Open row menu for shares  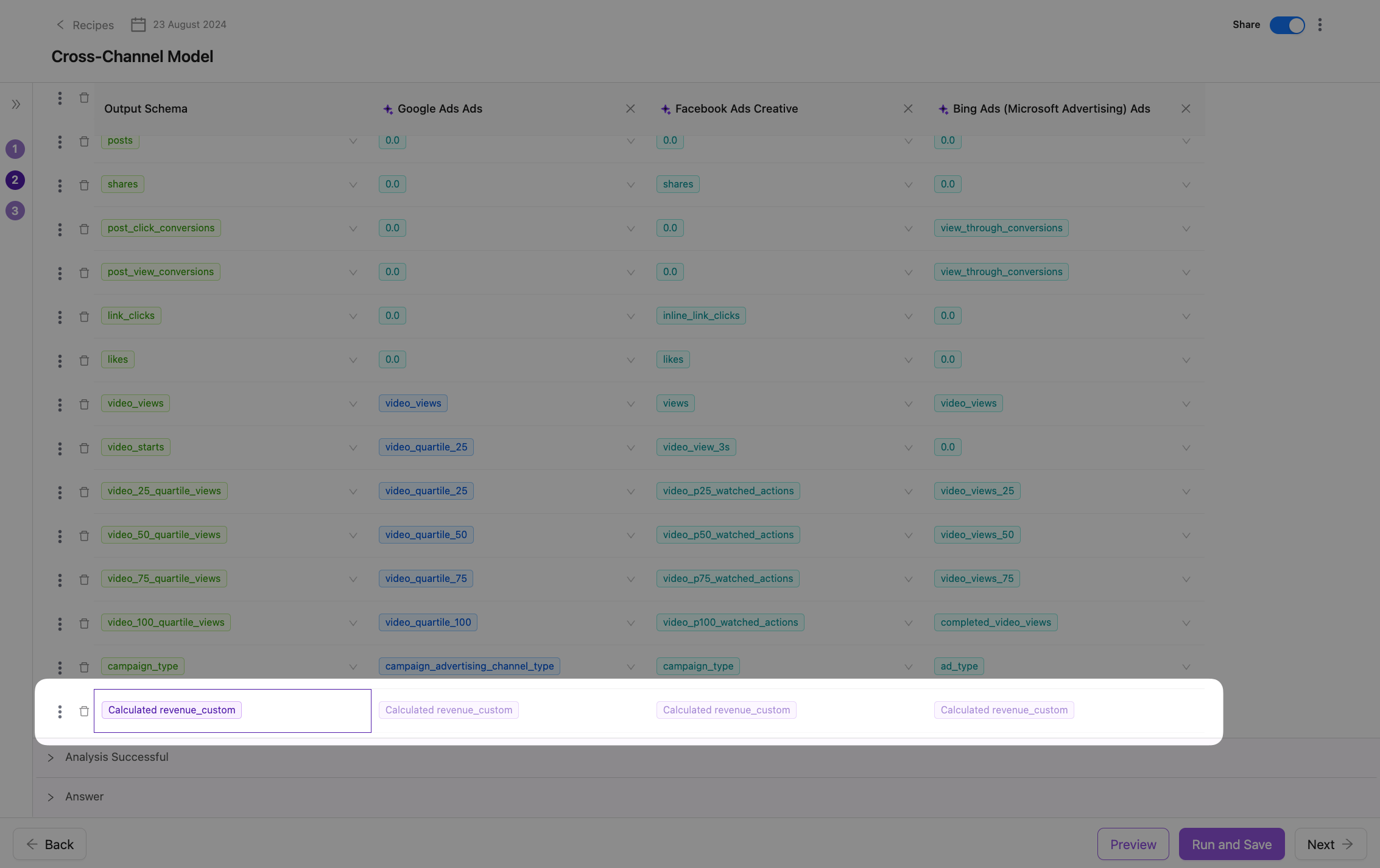point(60,186)
